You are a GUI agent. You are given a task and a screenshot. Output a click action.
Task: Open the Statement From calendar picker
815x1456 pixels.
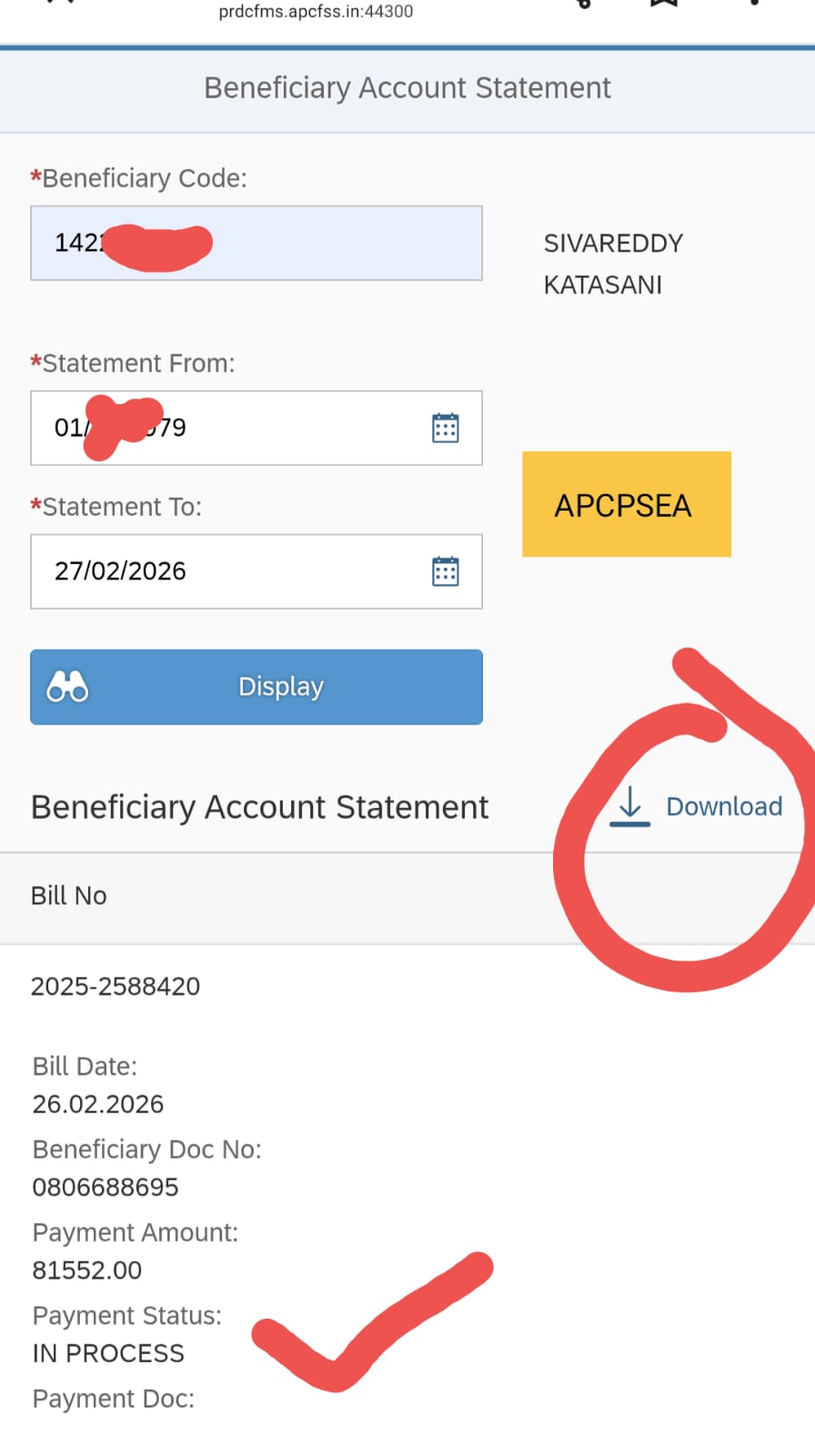445,428
